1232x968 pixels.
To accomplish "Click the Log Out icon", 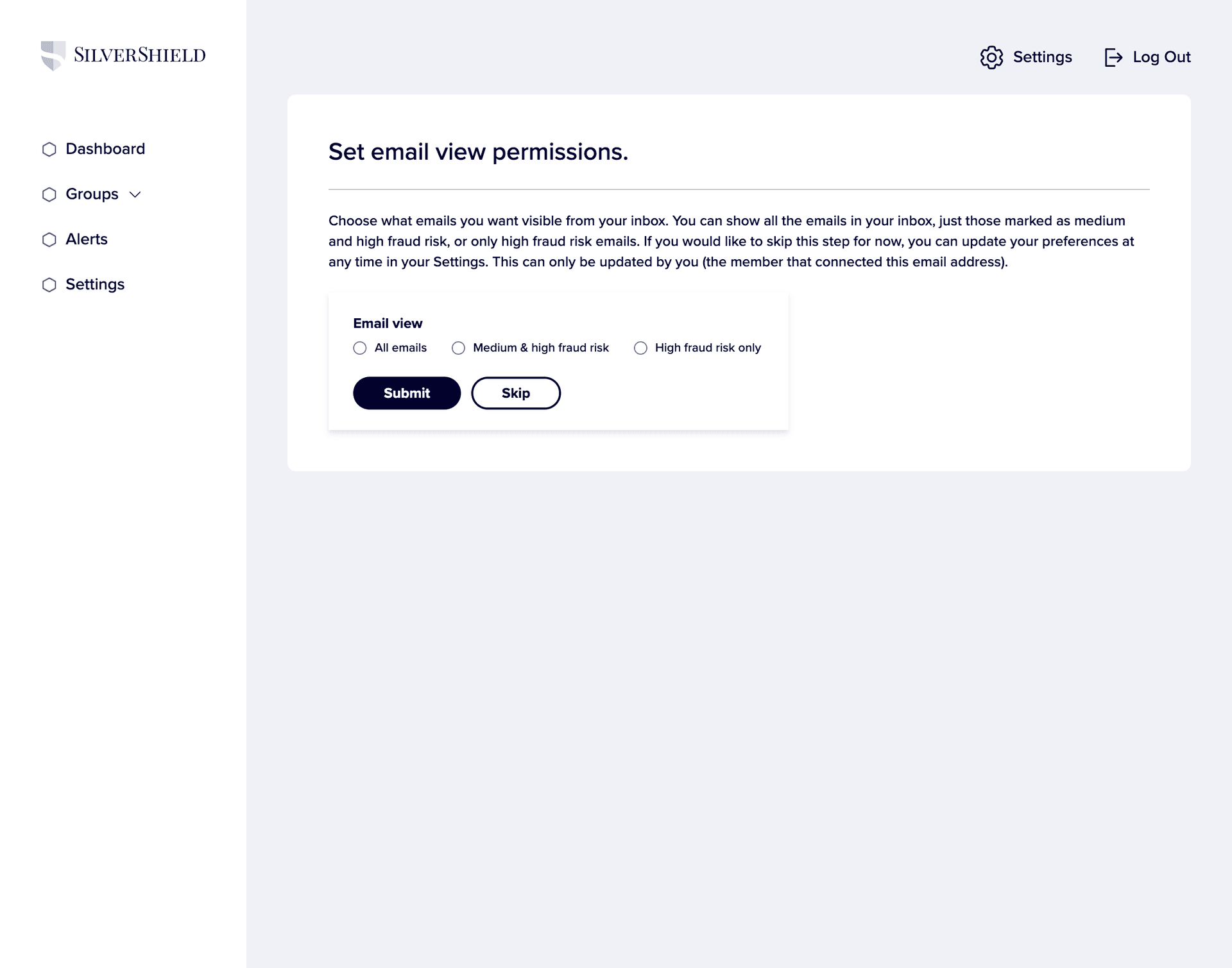I will [1113, 57].
